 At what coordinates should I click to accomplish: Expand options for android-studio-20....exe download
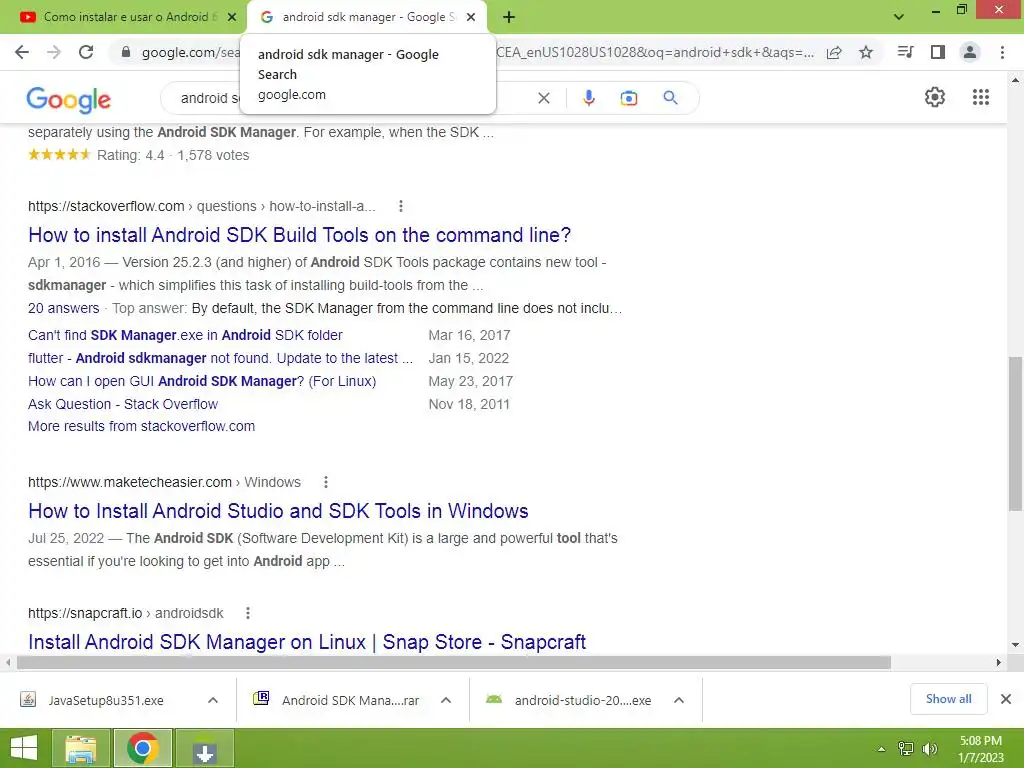point(679,700)
